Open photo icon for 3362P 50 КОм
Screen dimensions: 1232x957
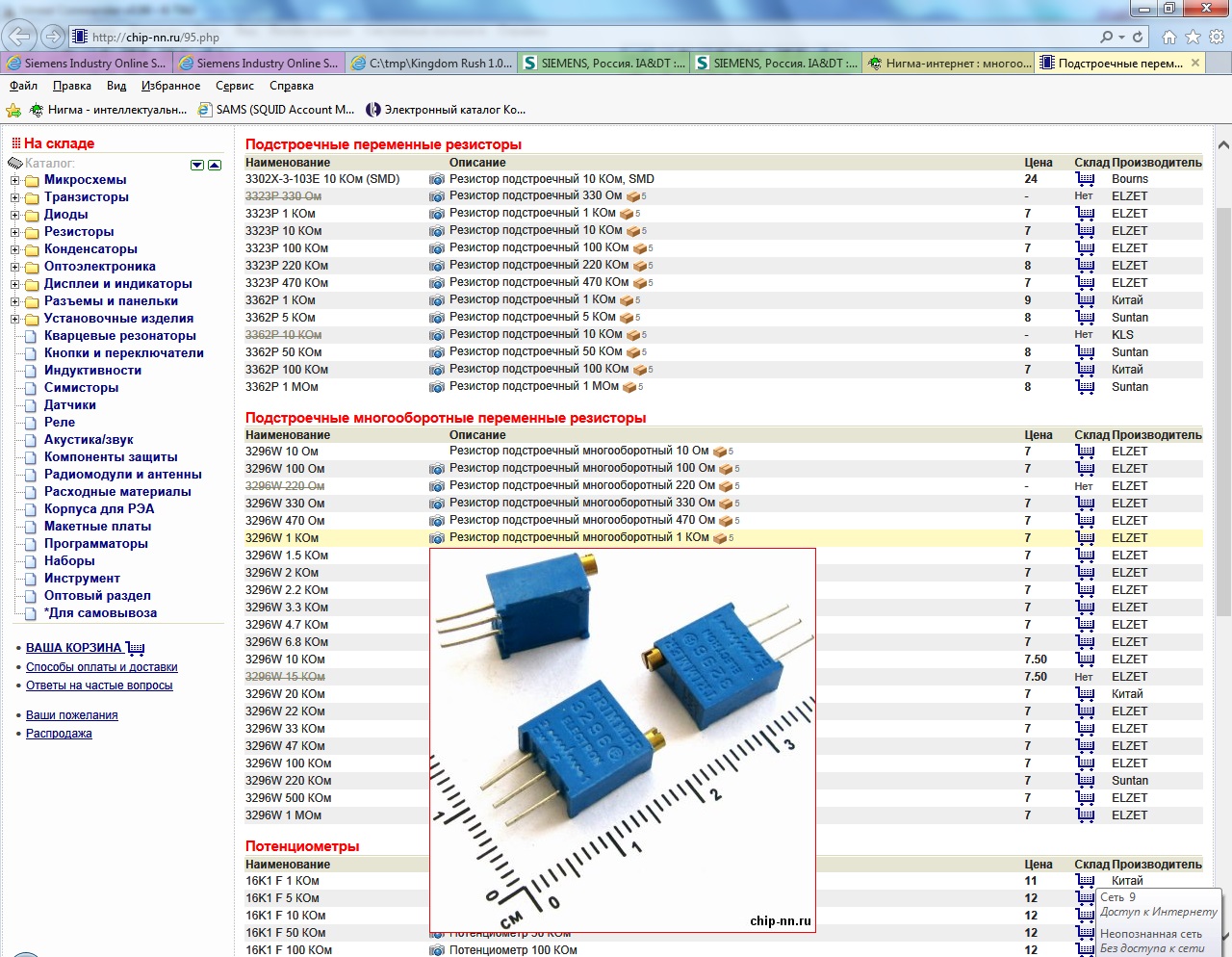[x=436, y=353]
